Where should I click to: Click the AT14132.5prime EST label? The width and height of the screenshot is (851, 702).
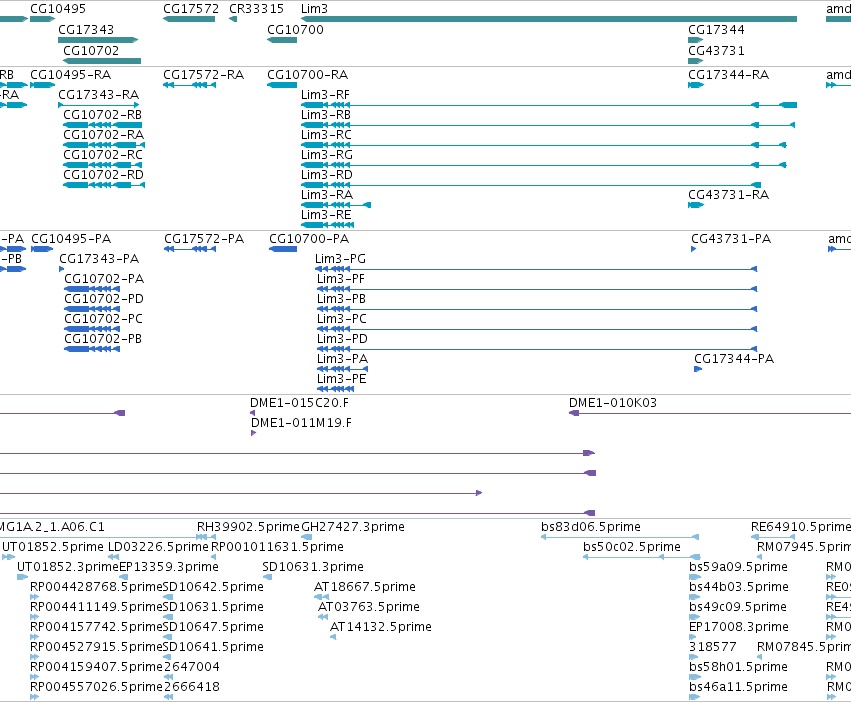click(x=381, y=627)
